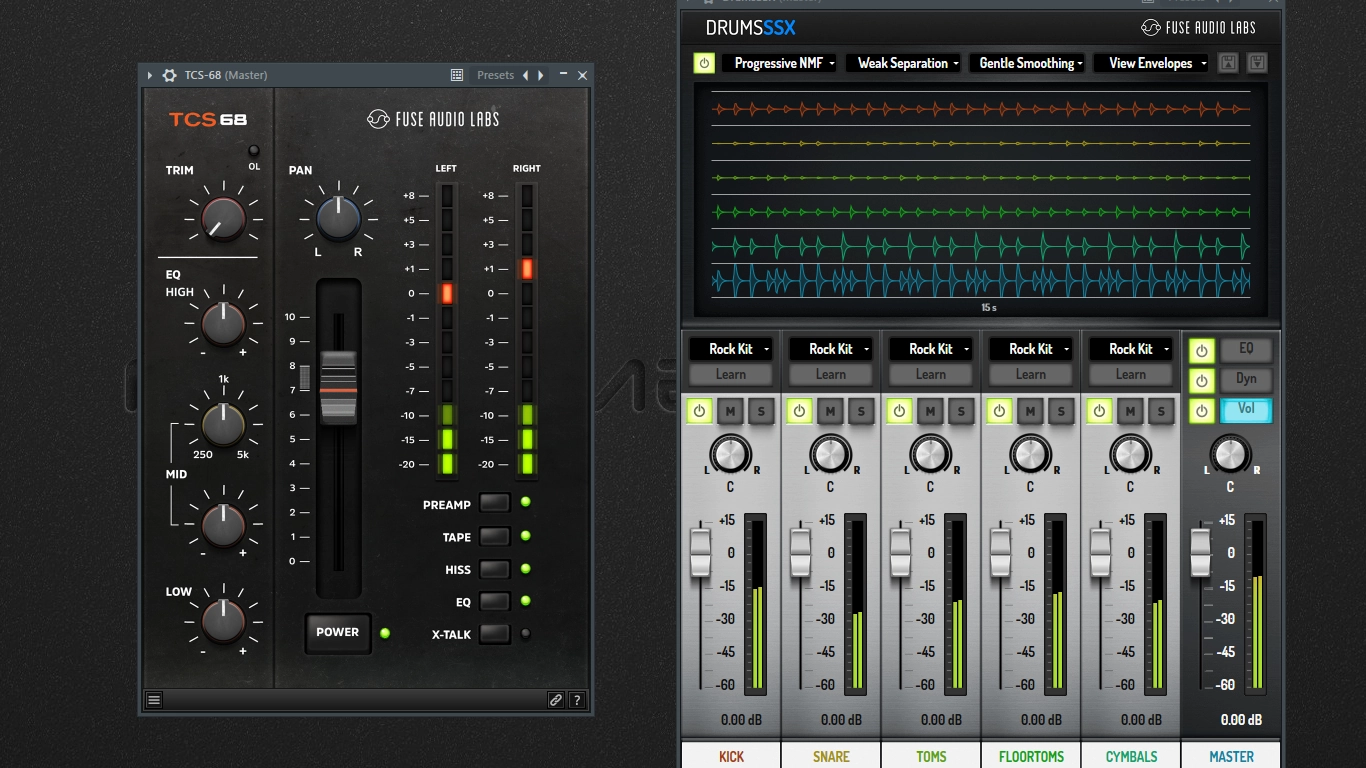Open the question mark help icon in TCS-68
Viewport: 1366px width, 768px height.
coord(577,700)
